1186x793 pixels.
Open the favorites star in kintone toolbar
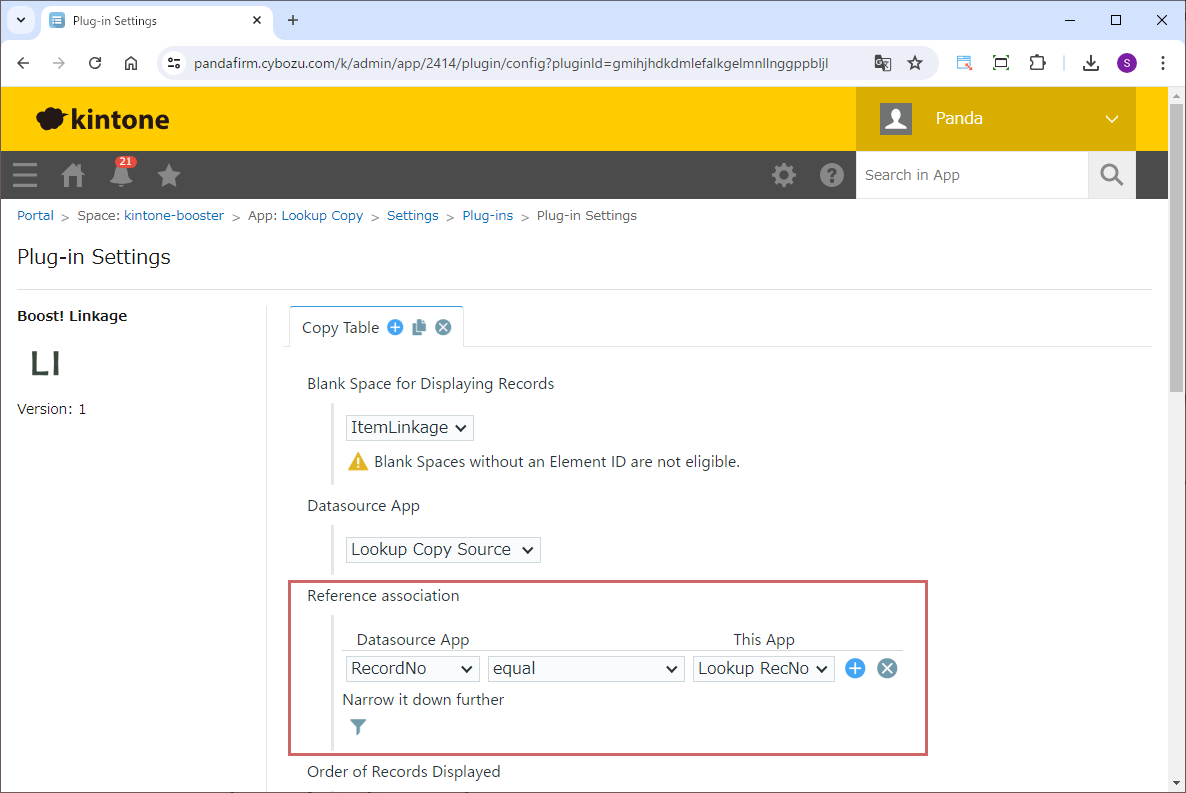coord(169,176)
